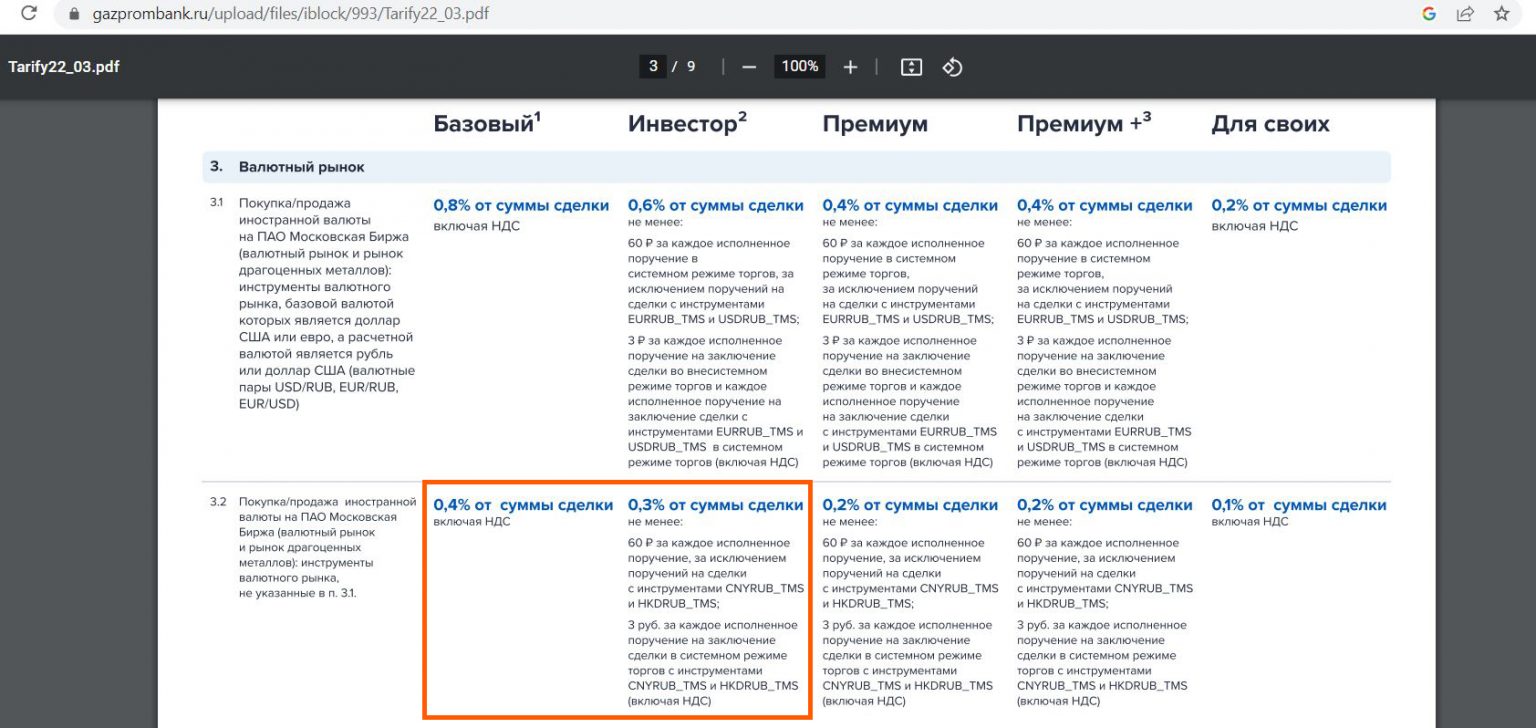Click 0,1% от суммы сделки in Для своих

(1299, 505)
